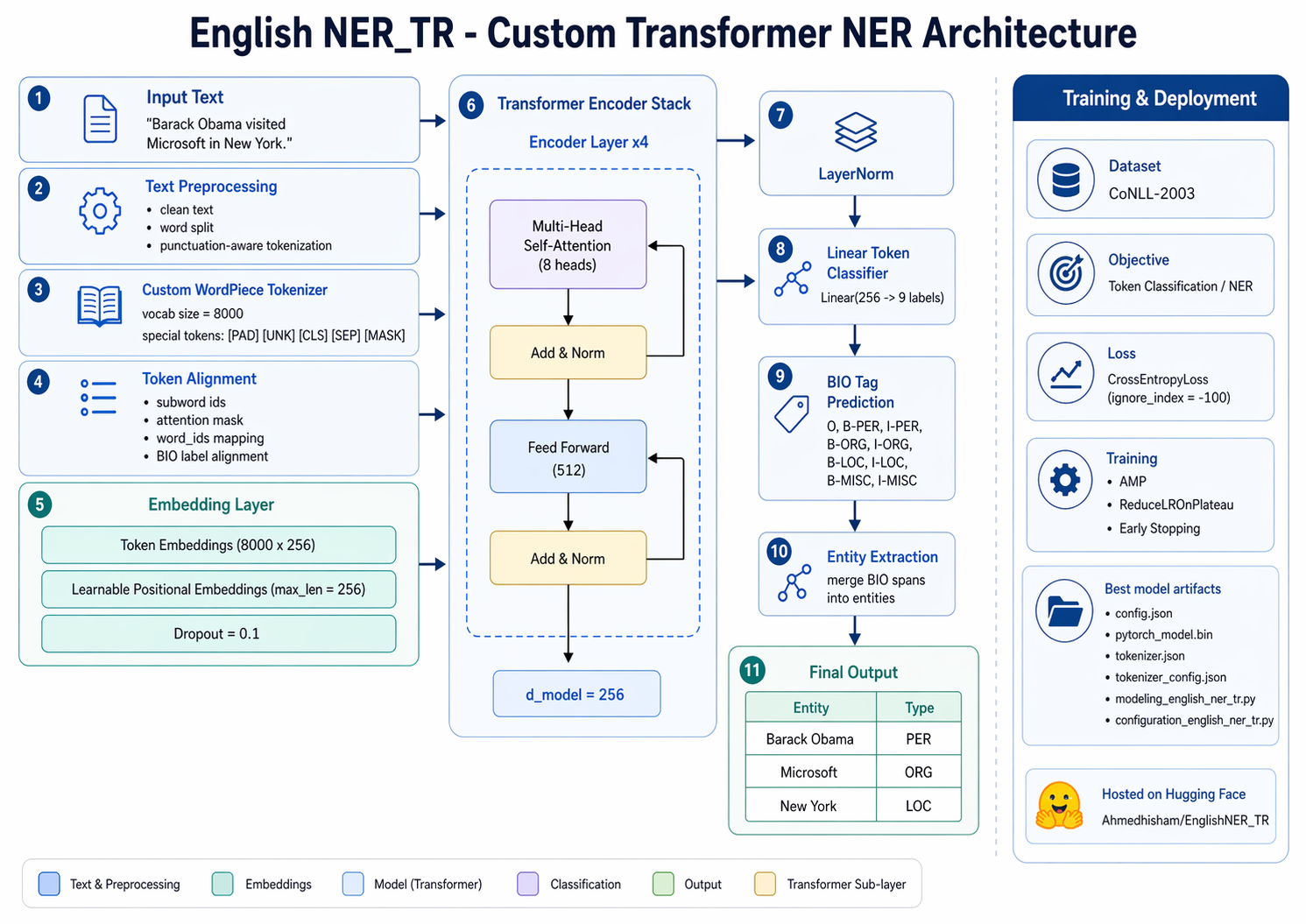Image resolution: width=1306 pixels, height=924 pixels.
Task: Select the folder icon beside Best model artifacts
Action: coord(1064,610)
